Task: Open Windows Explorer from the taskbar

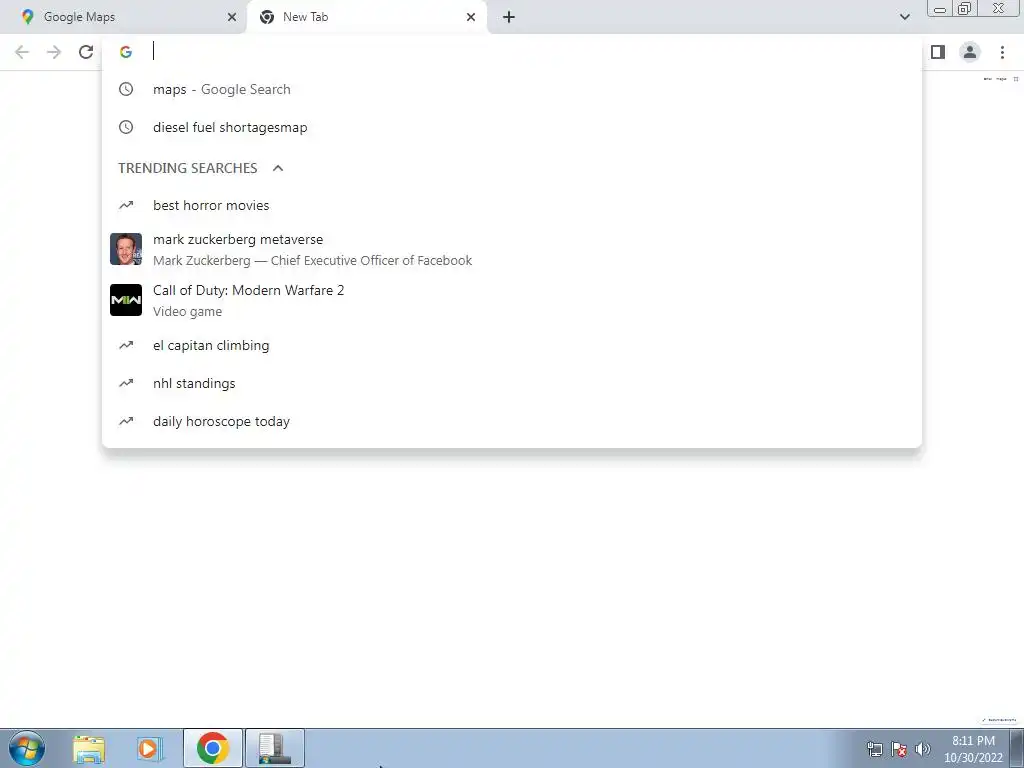Action: click(x=89, y=749)
